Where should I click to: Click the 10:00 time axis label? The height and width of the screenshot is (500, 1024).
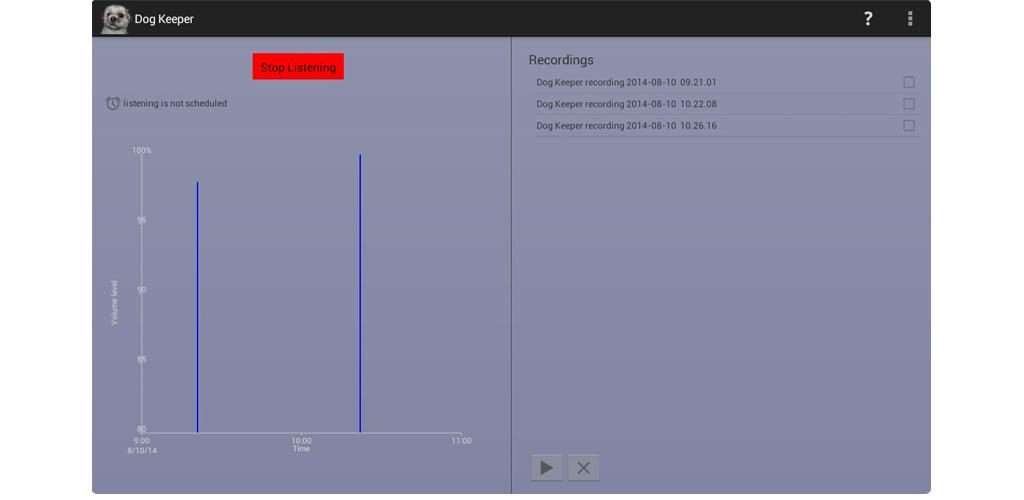301,441
